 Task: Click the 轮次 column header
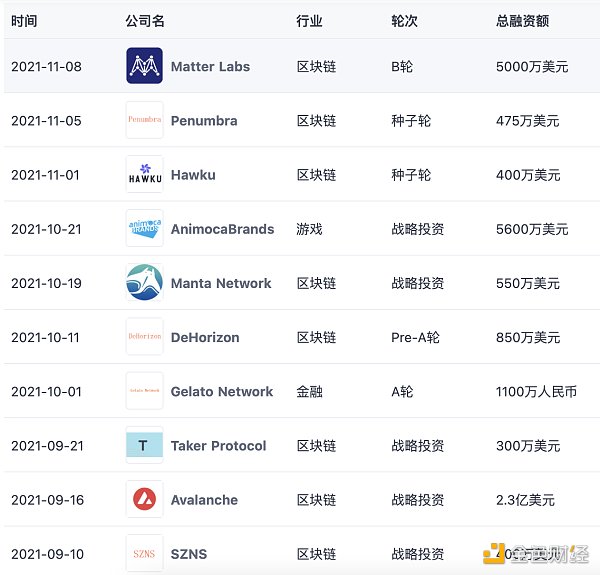coord(404,21)
